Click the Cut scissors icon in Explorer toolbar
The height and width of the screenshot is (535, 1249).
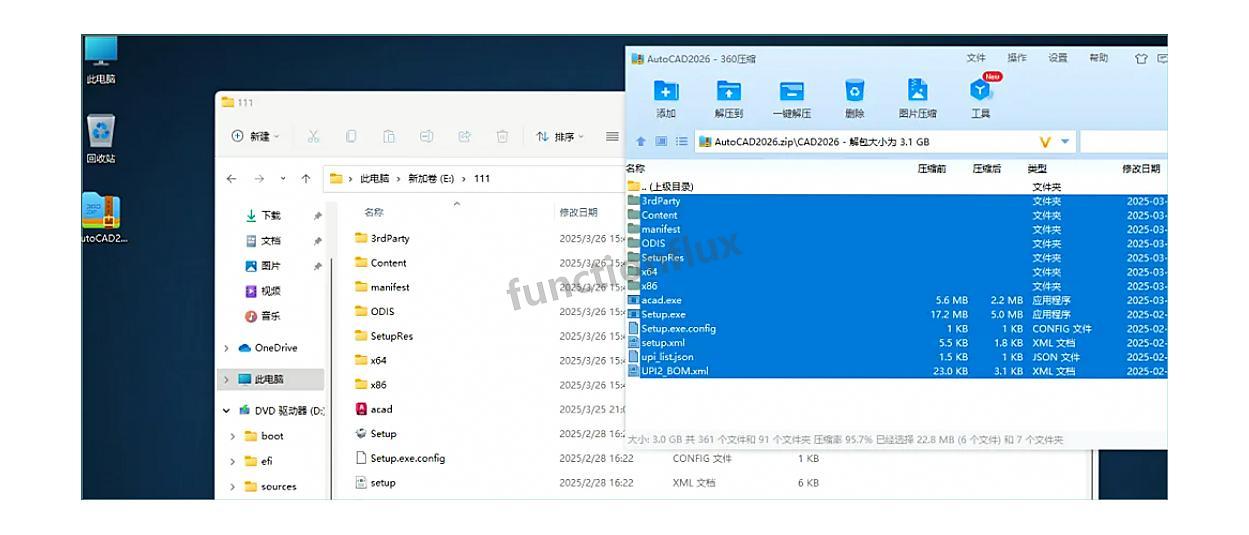point(313,136)
